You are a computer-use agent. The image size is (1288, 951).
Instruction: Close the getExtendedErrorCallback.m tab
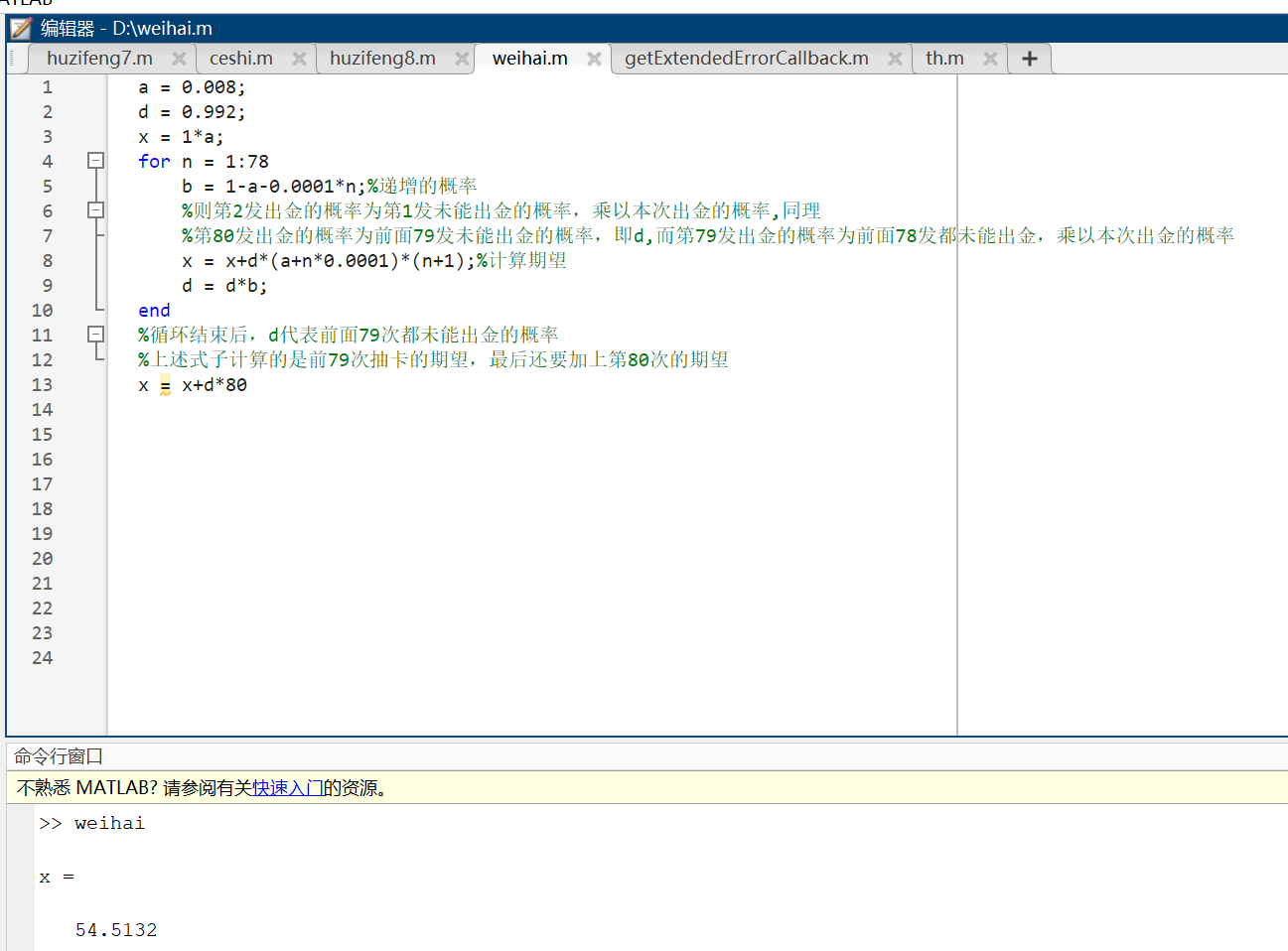pos(895,59)
